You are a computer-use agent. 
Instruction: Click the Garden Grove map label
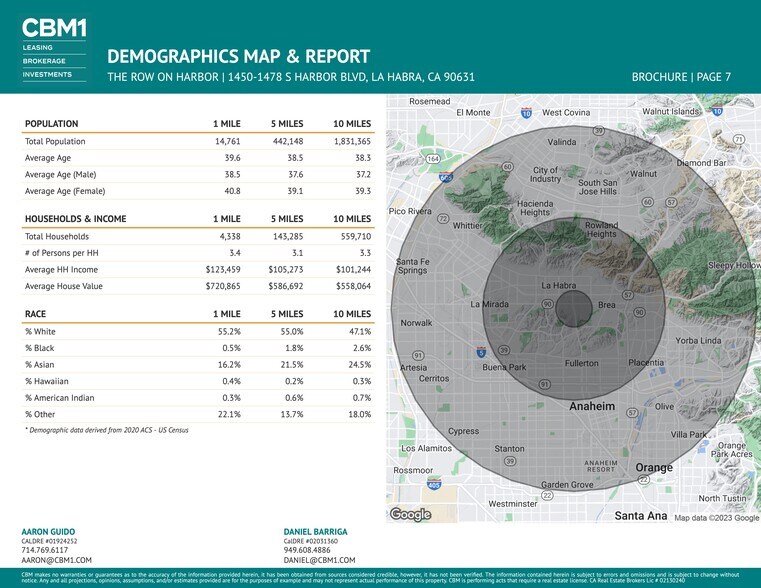coord(567,484)
